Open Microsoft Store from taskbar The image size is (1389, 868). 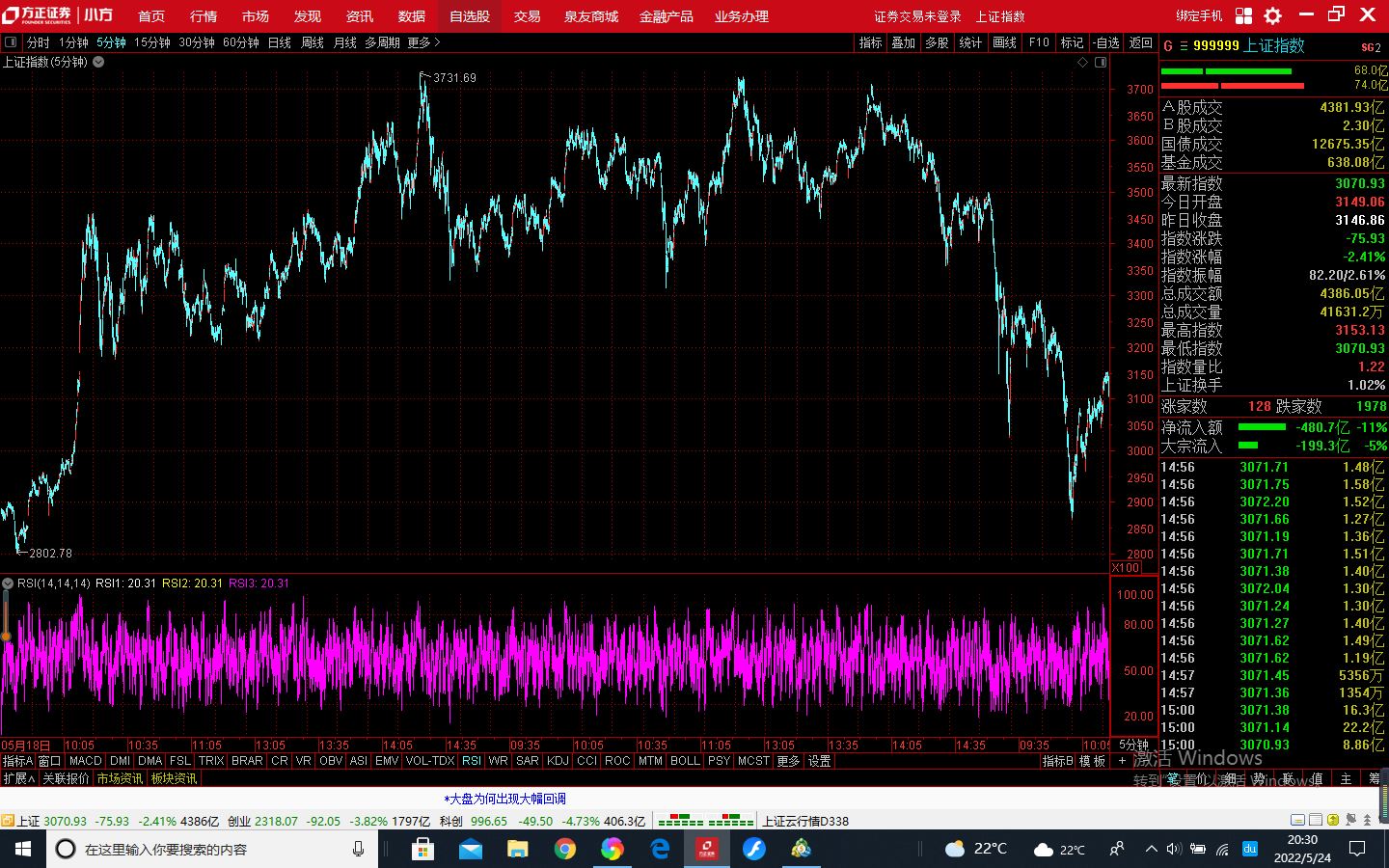(422, 849)
